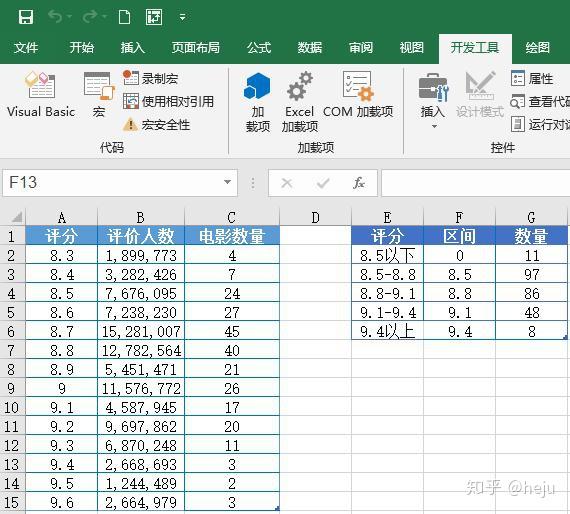Screen dimensions: 570x514
Task: Switch to the 审阅 tab
Action: pyautogui.click(x=361, y=48)
